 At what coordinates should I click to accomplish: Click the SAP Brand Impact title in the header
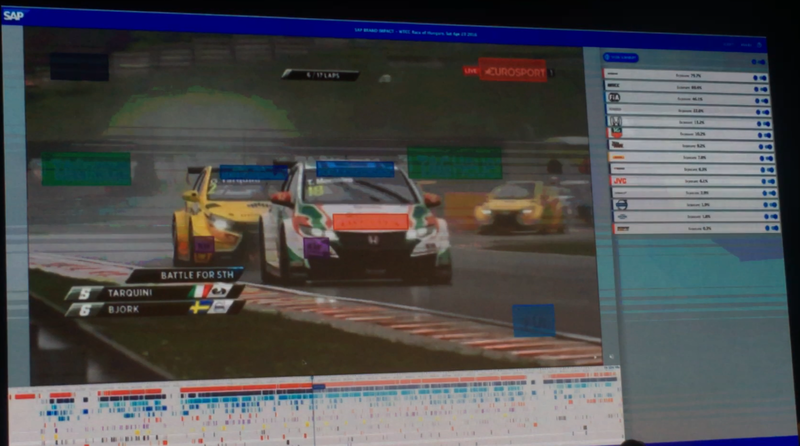[415, 32]
